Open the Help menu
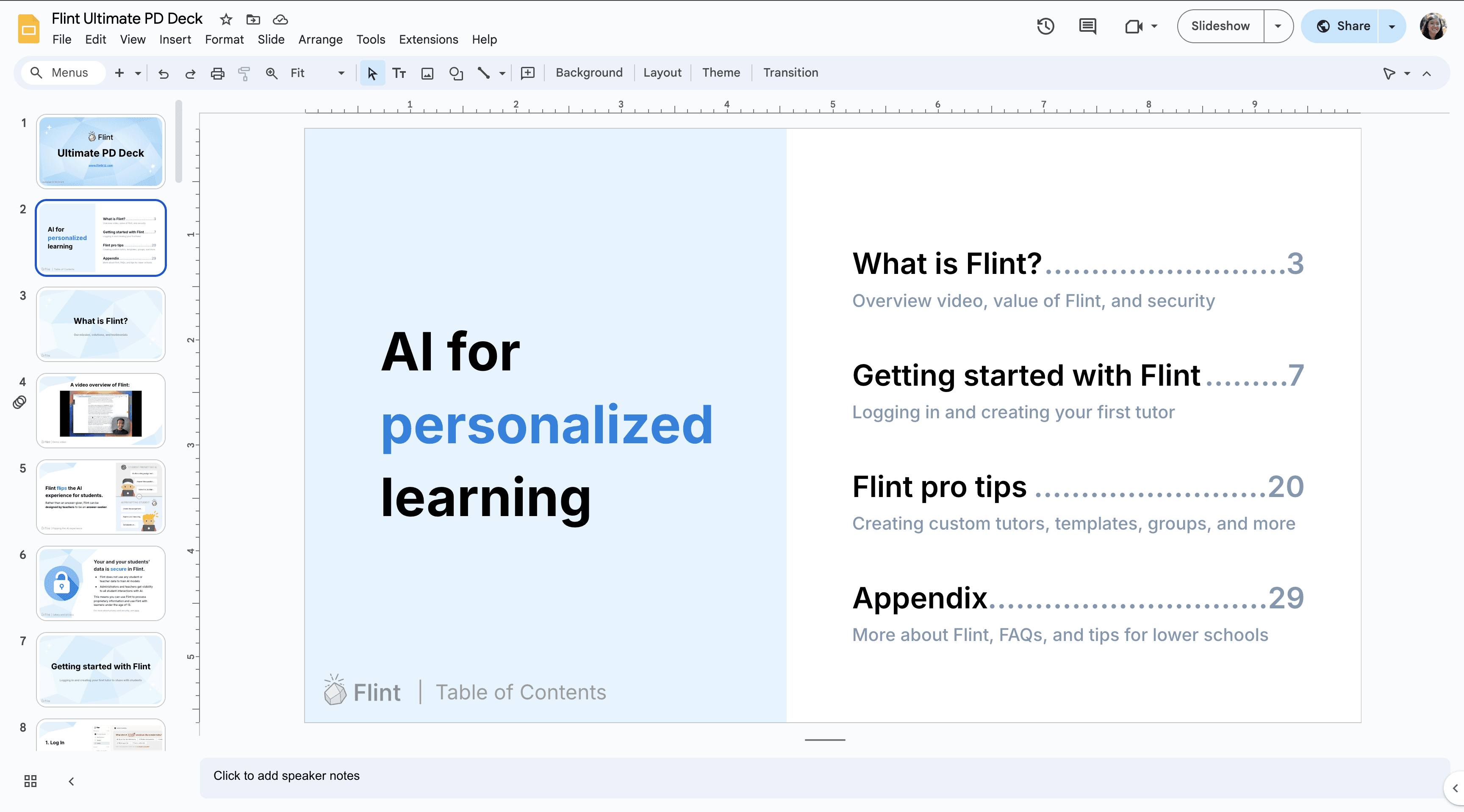The image size is (1464, 812). click(x=484, y=40)
